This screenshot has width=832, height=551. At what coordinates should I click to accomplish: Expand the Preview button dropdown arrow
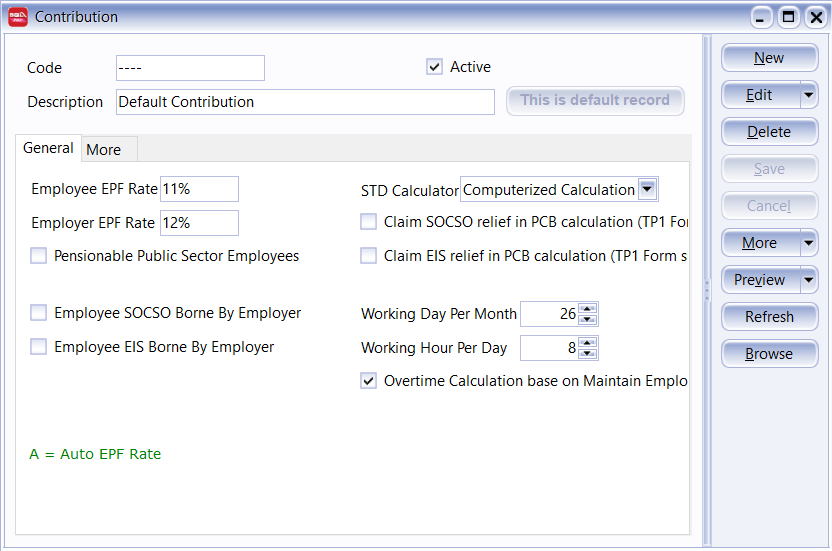click(808, 280)
